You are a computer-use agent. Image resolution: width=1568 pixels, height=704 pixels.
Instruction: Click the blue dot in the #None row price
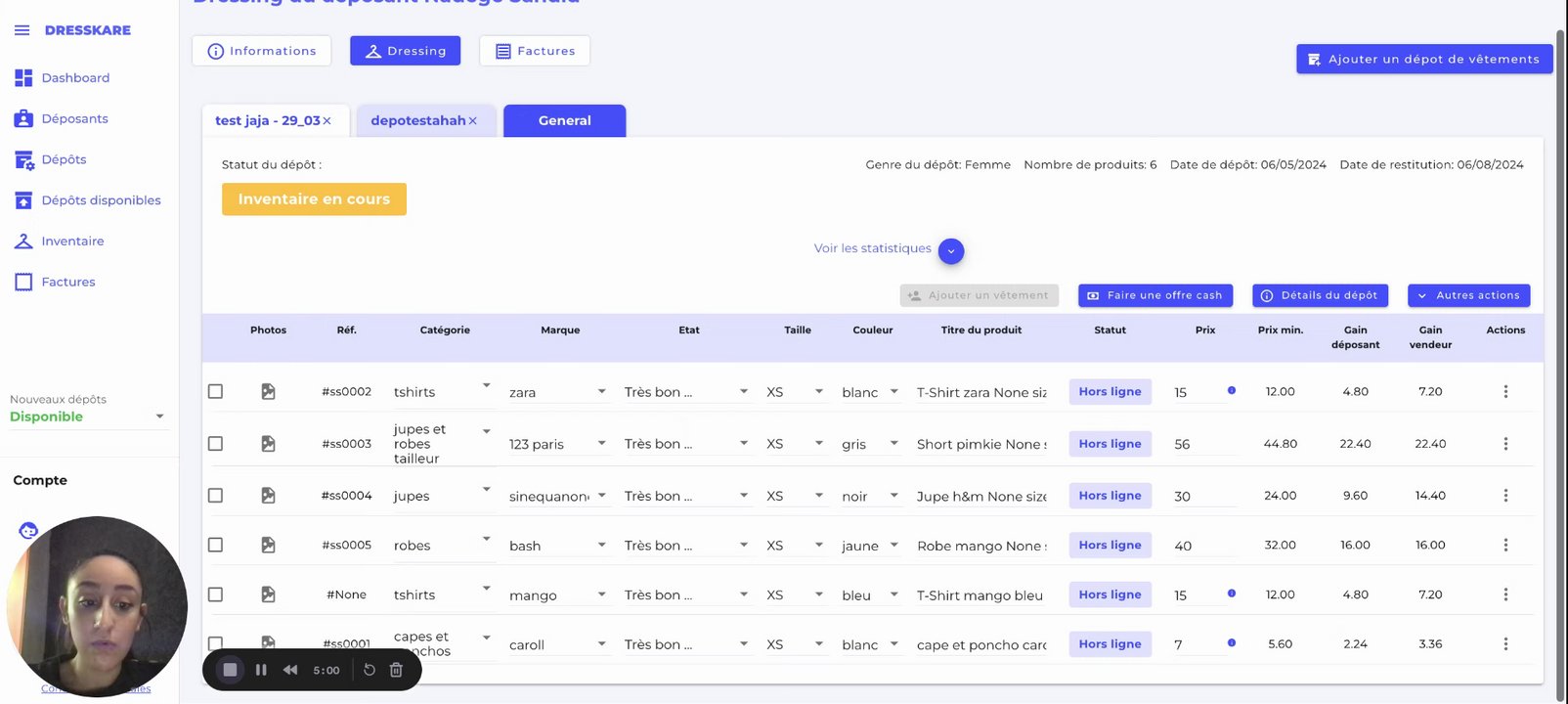pos(1232,594)
